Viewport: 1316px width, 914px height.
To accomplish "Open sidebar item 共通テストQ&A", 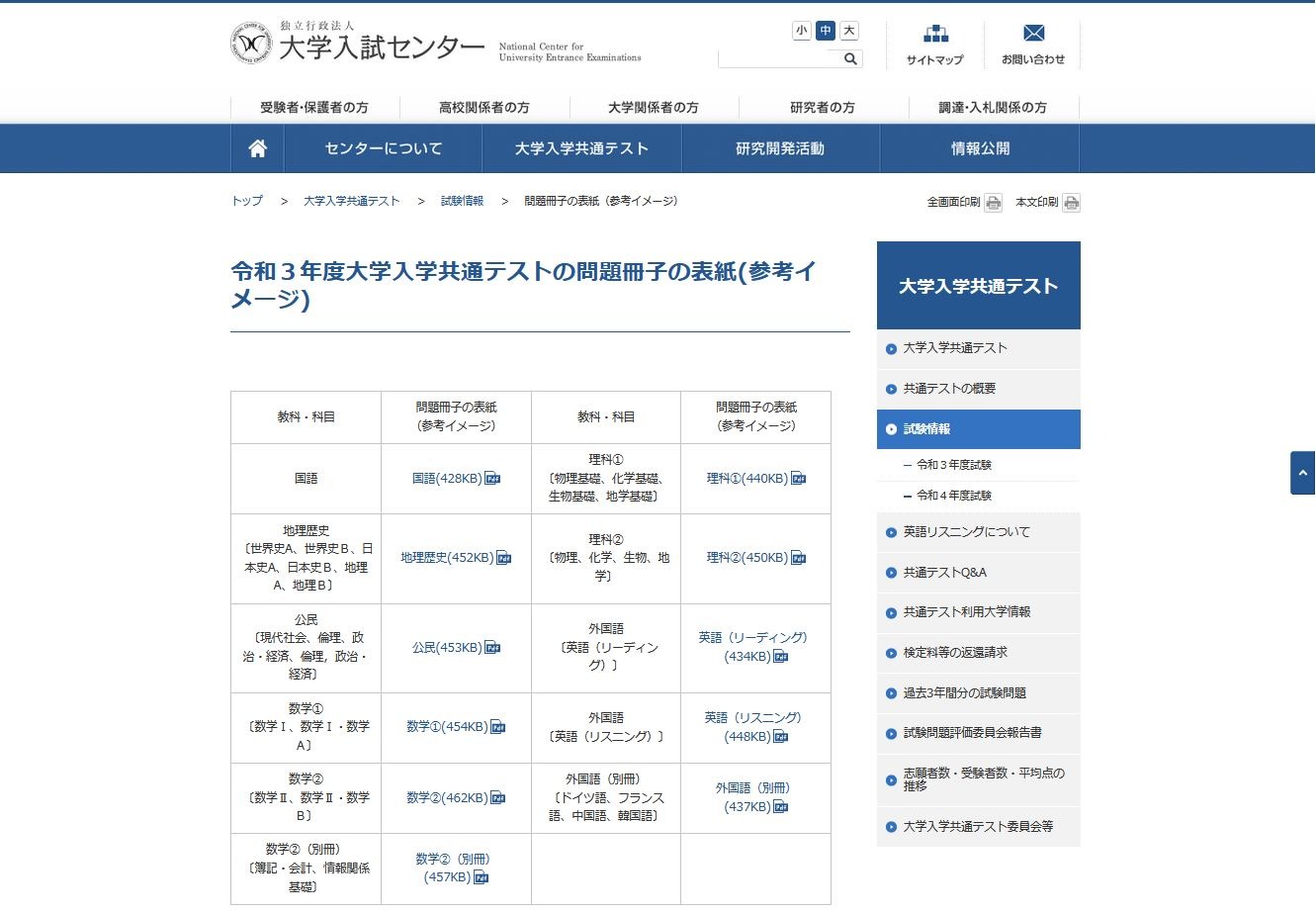I will 979,573.
